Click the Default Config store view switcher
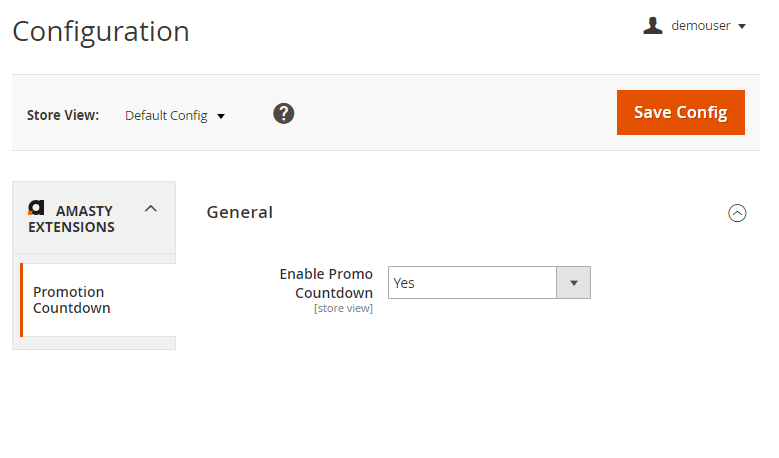779x458 pixels. coord(166,115)
